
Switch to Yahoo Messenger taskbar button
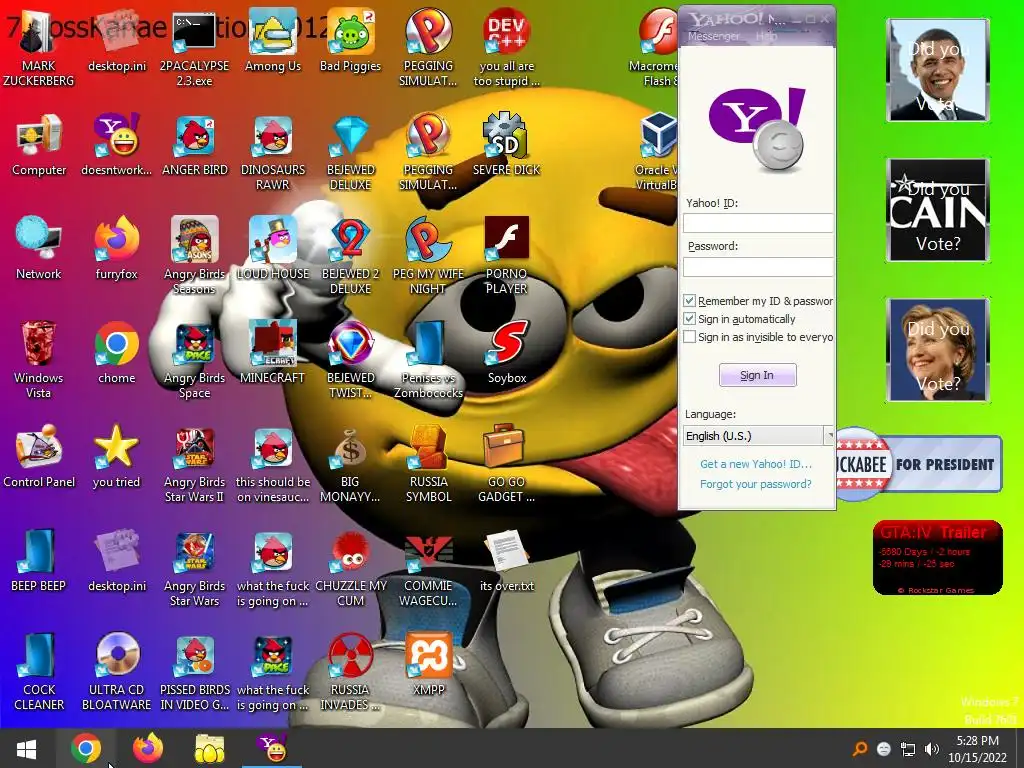(x=272, y=748)
